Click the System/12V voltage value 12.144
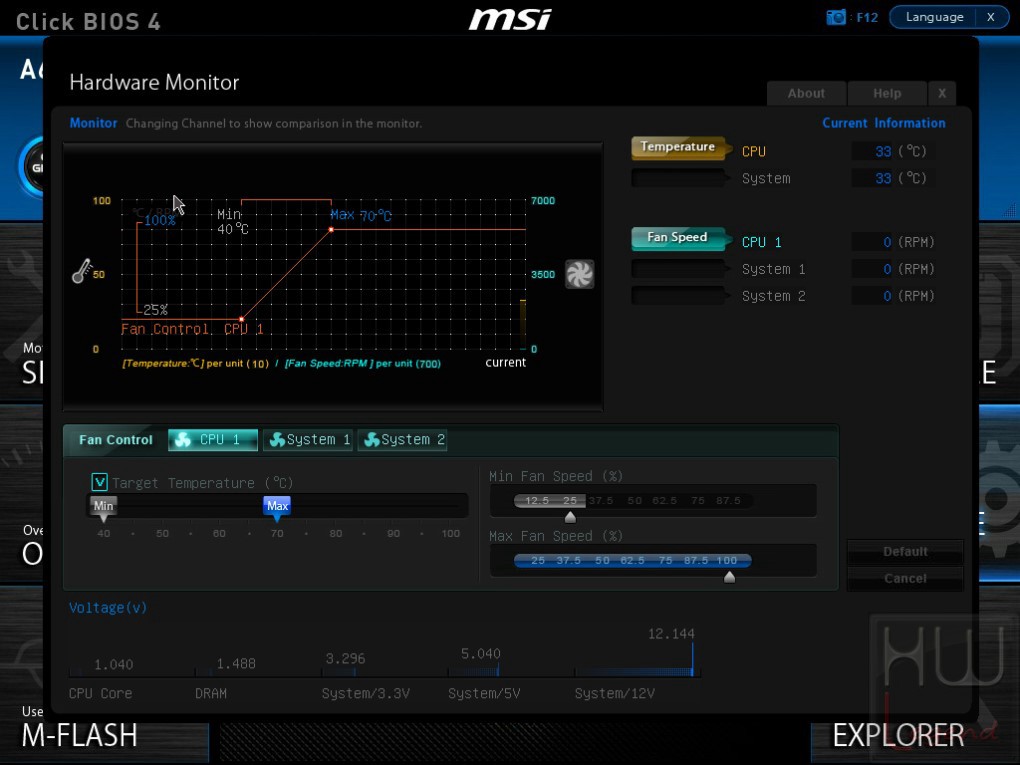Screen dimensions: 1020x765 [x=671, y=634]
